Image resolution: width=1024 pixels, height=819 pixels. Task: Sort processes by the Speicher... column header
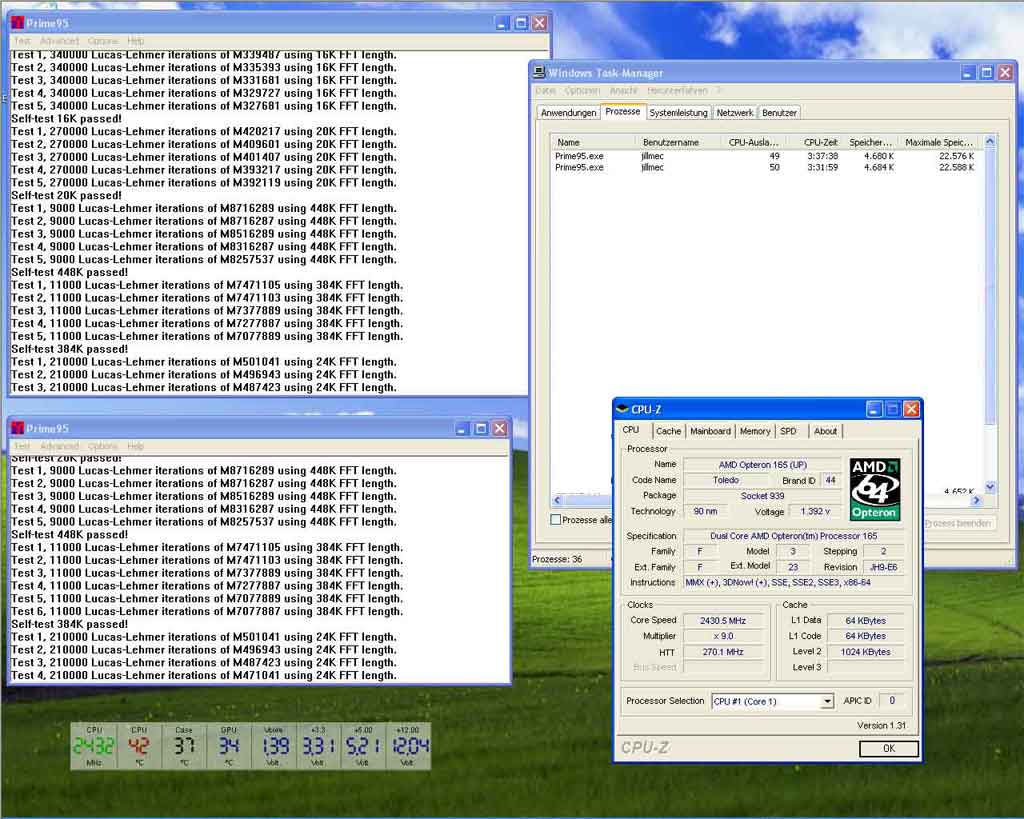click(x=871, y=142)
